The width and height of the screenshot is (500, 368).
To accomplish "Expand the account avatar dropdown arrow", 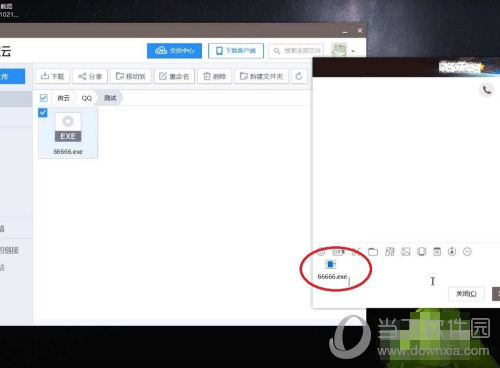I will point(353,51).
